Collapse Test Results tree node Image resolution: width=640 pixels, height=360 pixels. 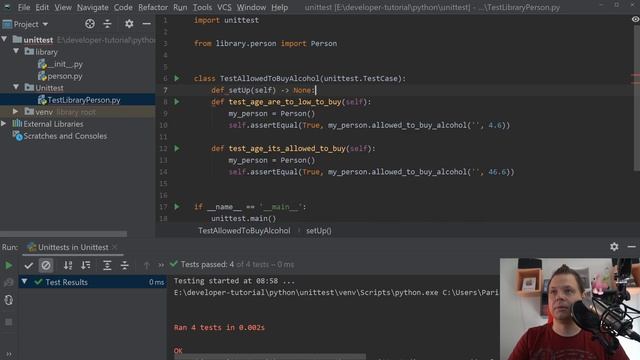(24, 282)
